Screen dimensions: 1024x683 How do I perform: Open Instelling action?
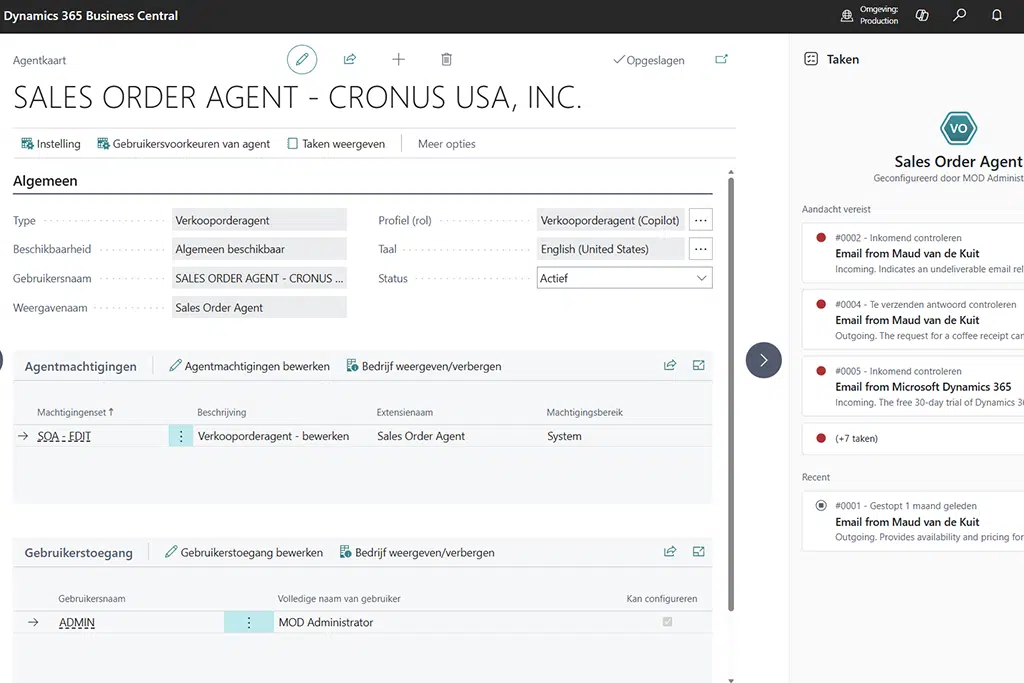point(51,144)
